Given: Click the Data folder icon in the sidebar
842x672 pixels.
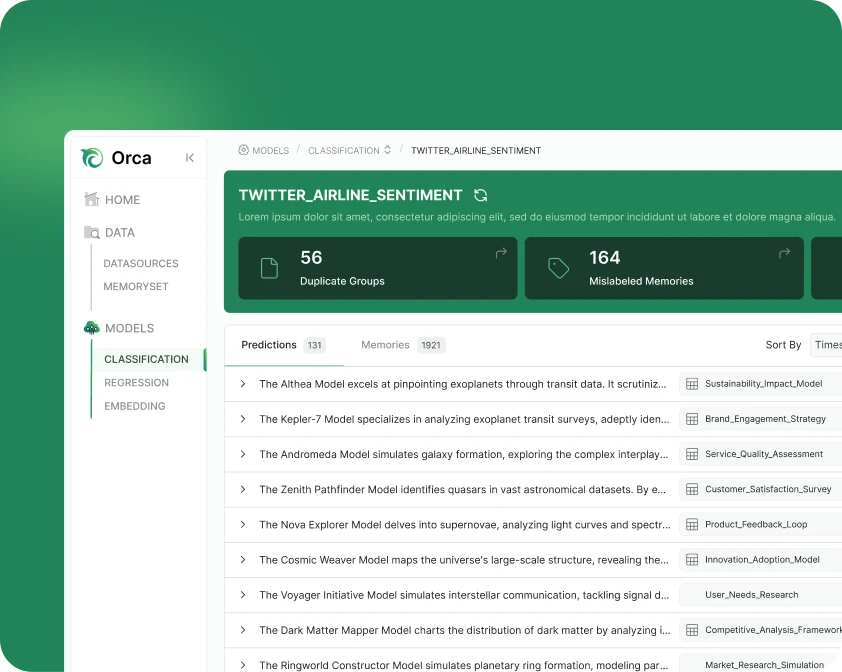Looking at the screenshot, I should (92, 233).
